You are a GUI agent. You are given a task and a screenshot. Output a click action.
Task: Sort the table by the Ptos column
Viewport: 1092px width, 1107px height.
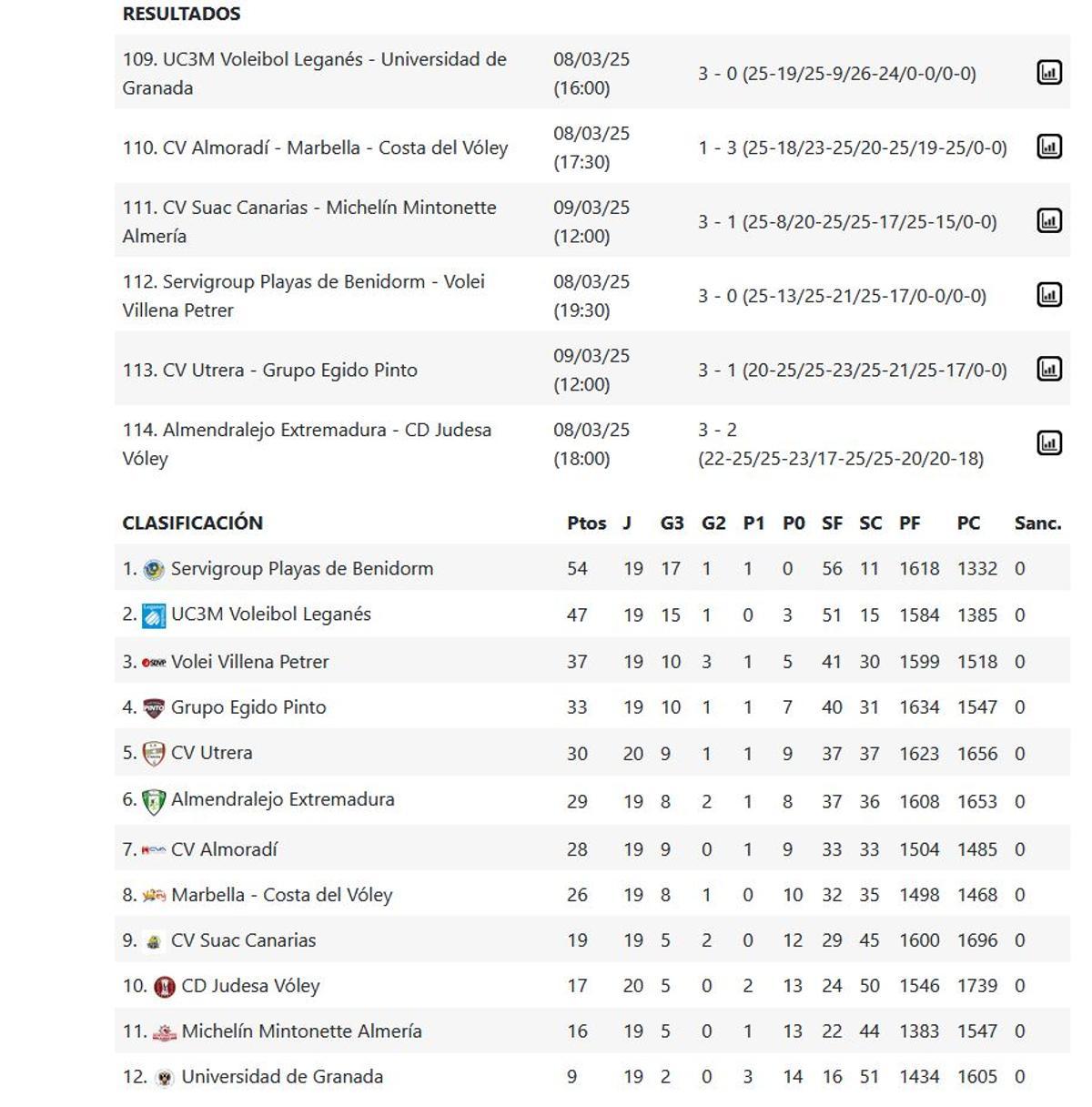[587, 523]
